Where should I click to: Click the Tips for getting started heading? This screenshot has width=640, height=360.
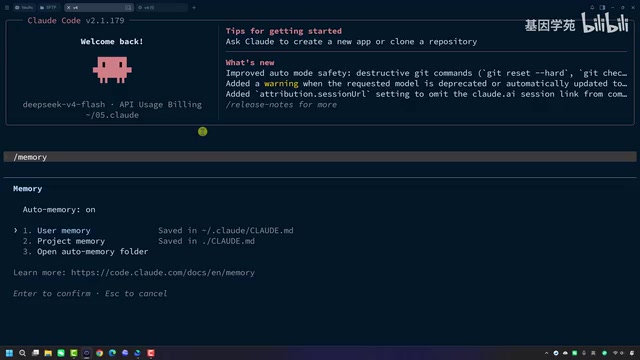pyautogui.click(x=284, y=31)
